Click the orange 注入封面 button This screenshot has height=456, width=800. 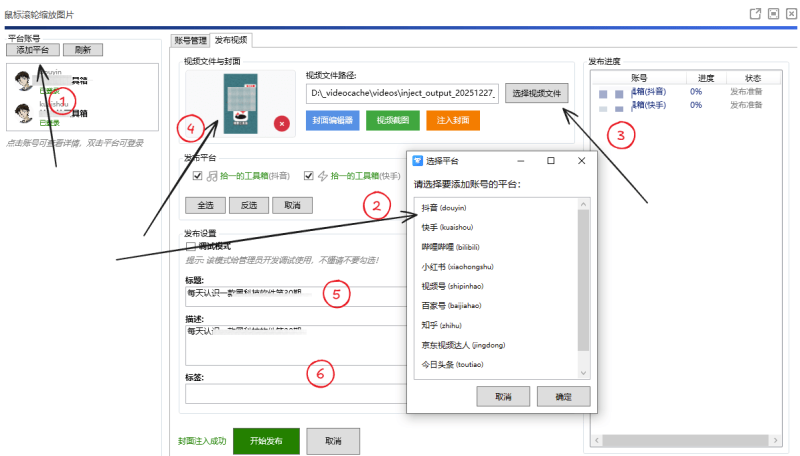pyautogui.click(x=453, y=120)
